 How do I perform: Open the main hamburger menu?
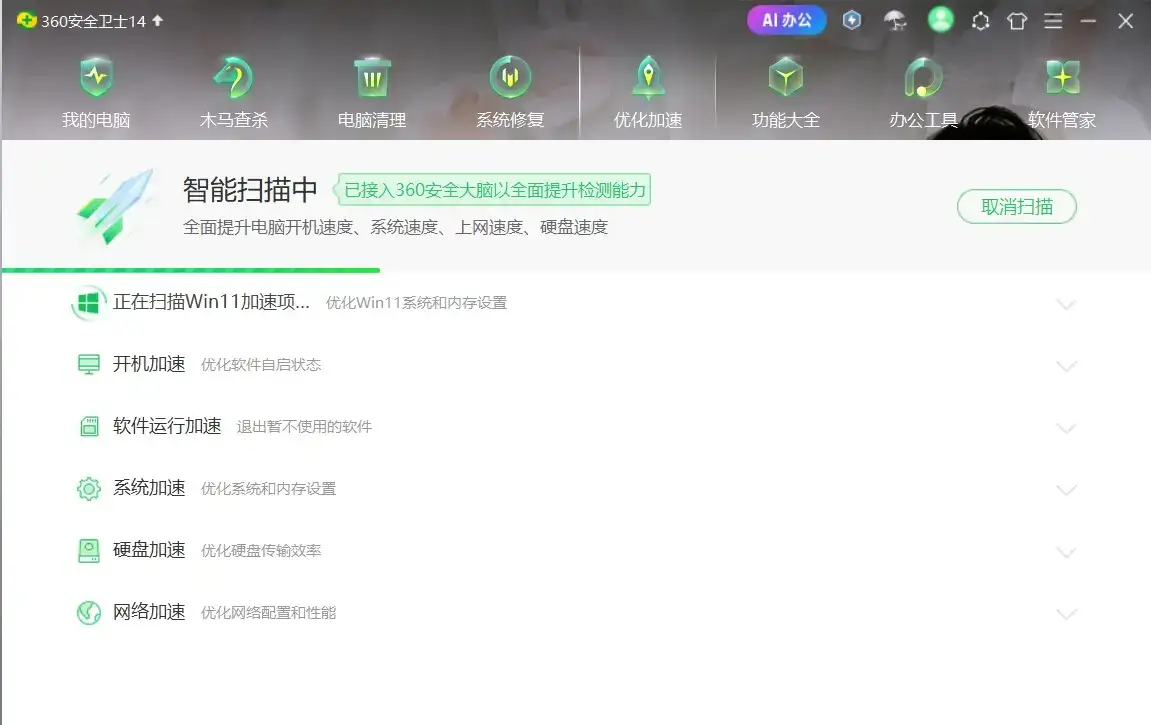pos(1053,21)
